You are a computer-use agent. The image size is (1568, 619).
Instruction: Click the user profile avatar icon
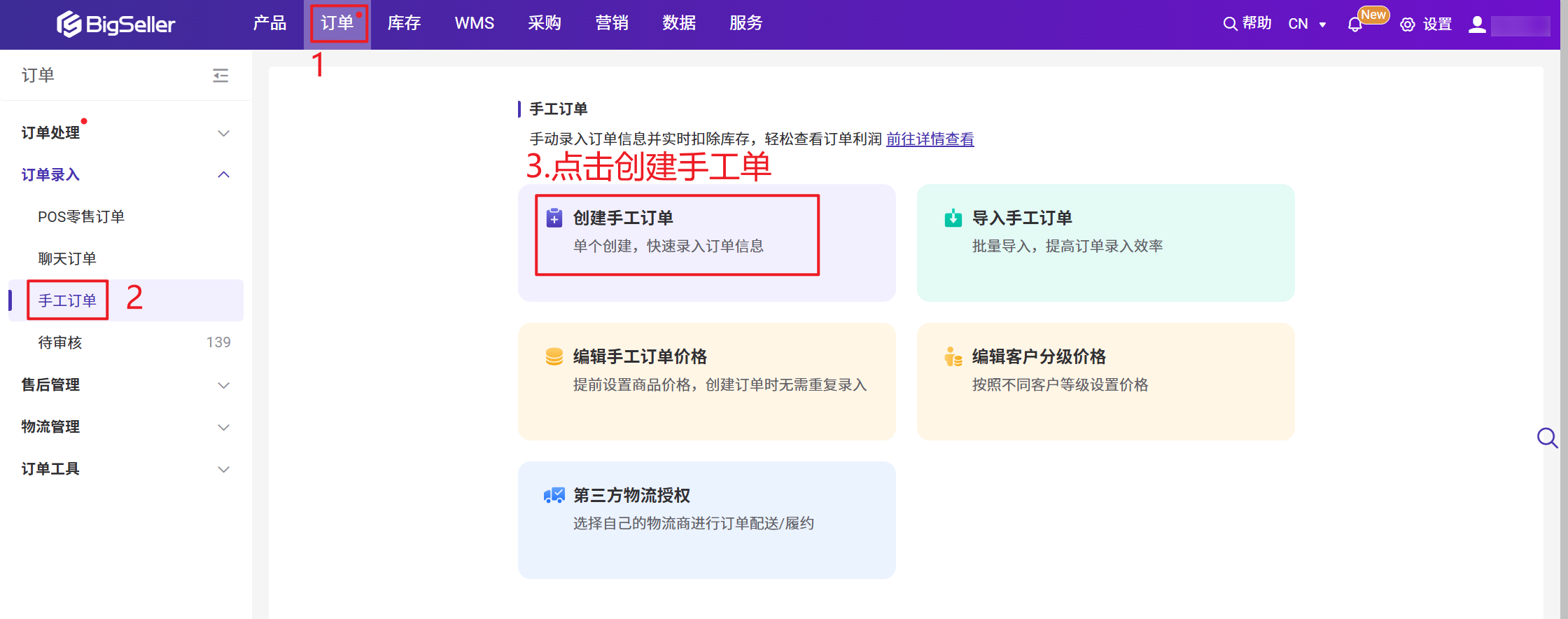click(x=1477, y=25)
